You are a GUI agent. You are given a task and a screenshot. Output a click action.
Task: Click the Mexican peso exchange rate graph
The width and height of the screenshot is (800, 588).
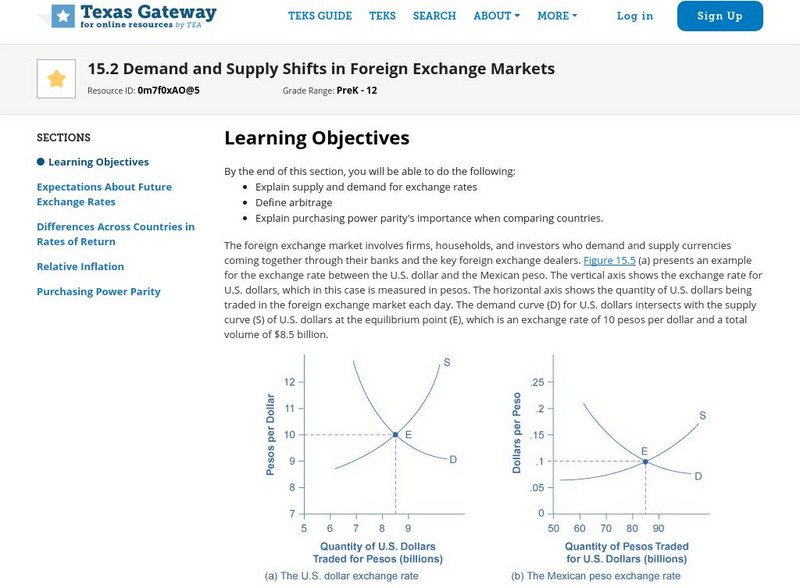(620, 440)
